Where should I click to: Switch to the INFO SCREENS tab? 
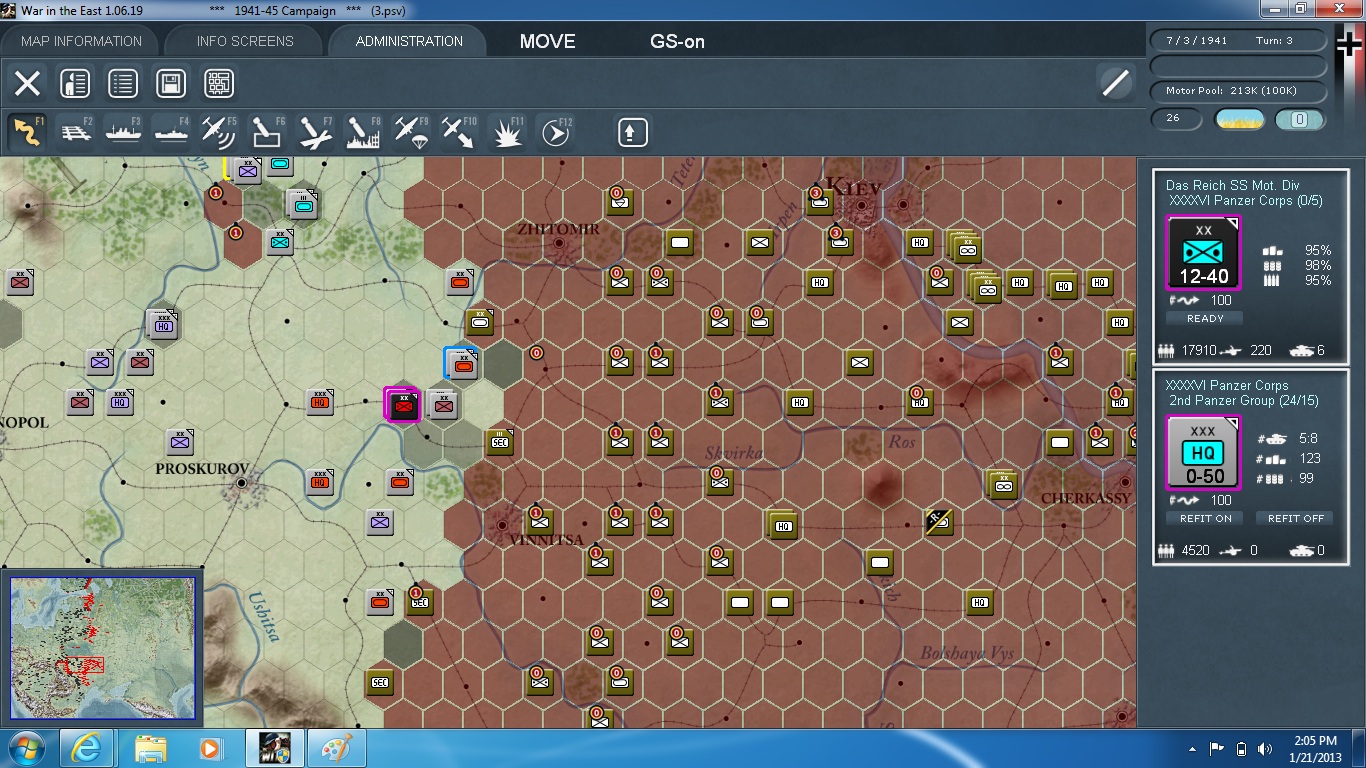[245, 41]
